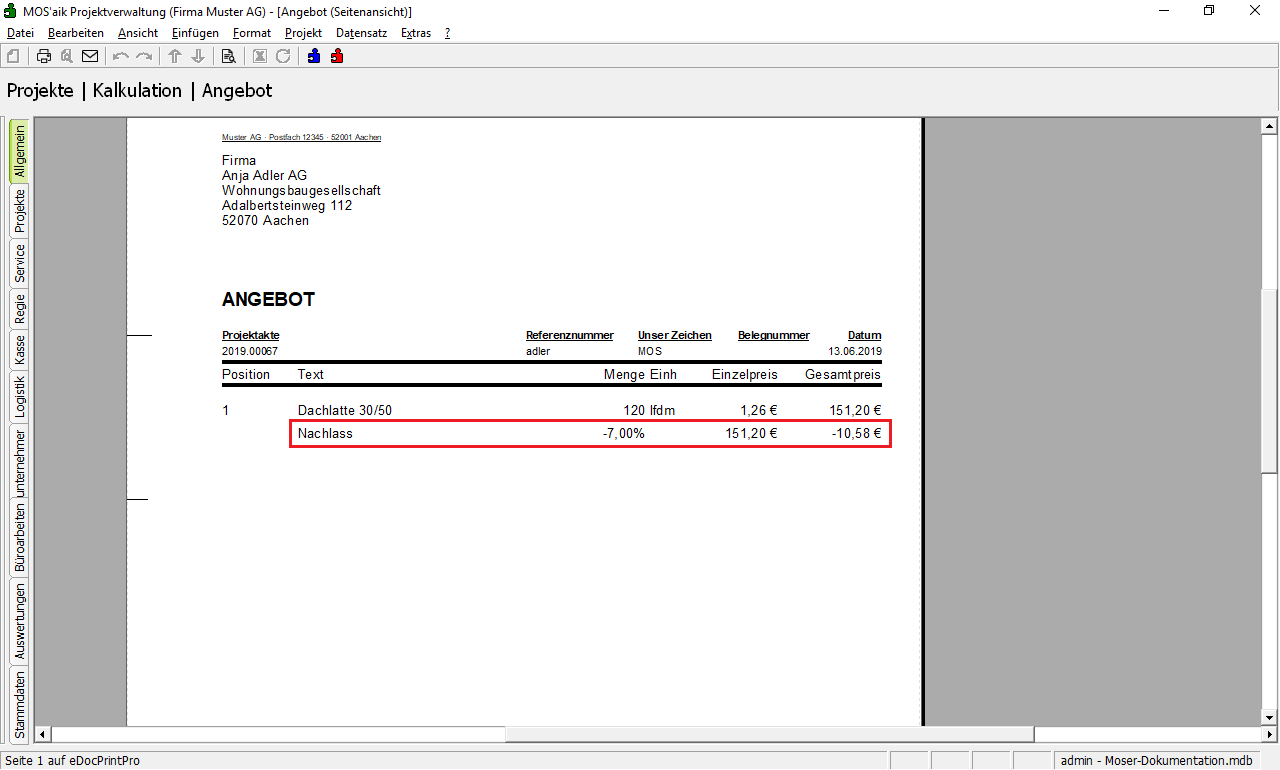
Task: Click the printer icon in the toolbar
Action: 44,56
